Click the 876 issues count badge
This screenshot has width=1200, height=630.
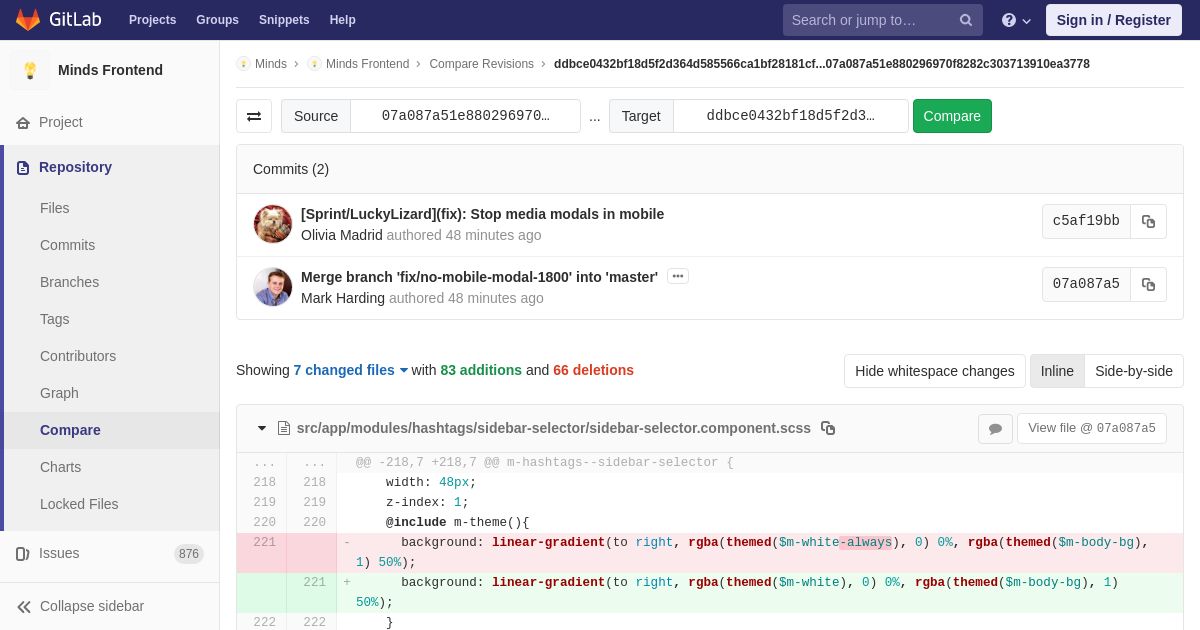(189, 554)
